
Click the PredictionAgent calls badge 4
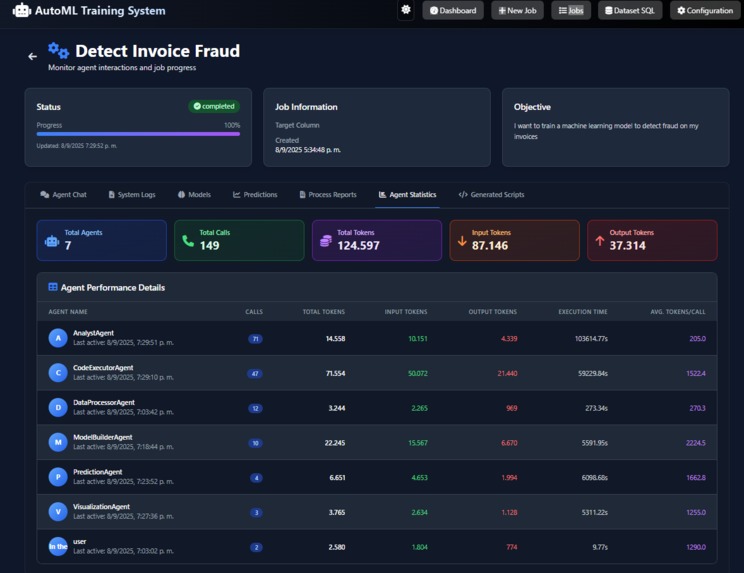[x=256, y=478]
